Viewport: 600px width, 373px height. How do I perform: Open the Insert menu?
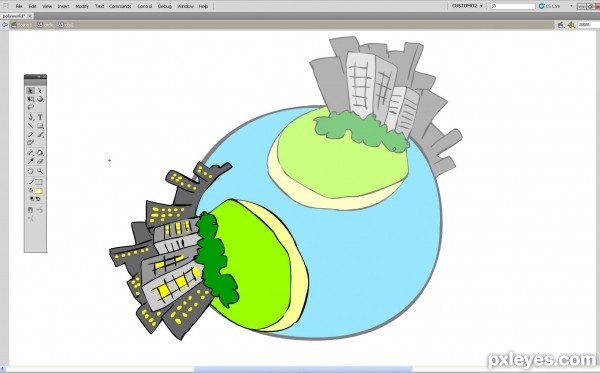64,6
